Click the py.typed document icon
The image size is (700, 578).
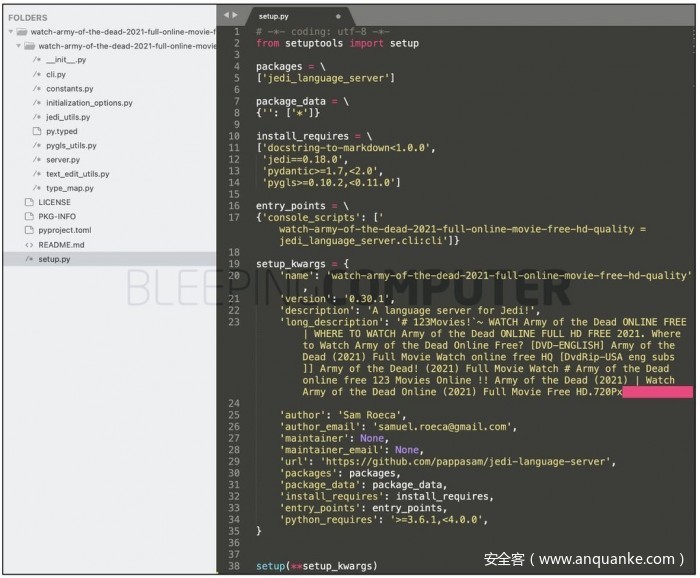pos(37,131)
